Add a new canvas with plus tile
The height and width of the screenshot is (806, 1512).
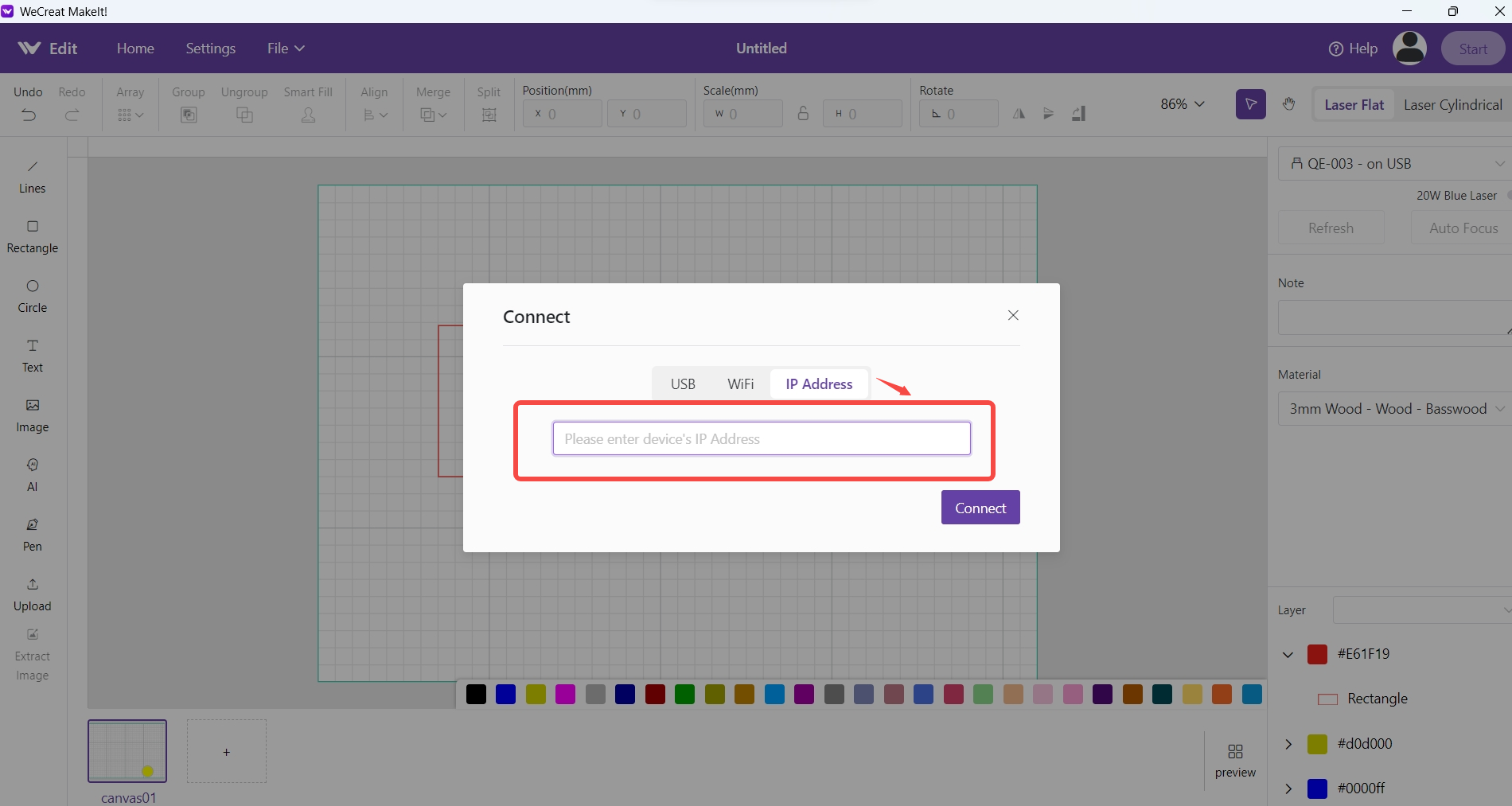[x=227, y=752]
